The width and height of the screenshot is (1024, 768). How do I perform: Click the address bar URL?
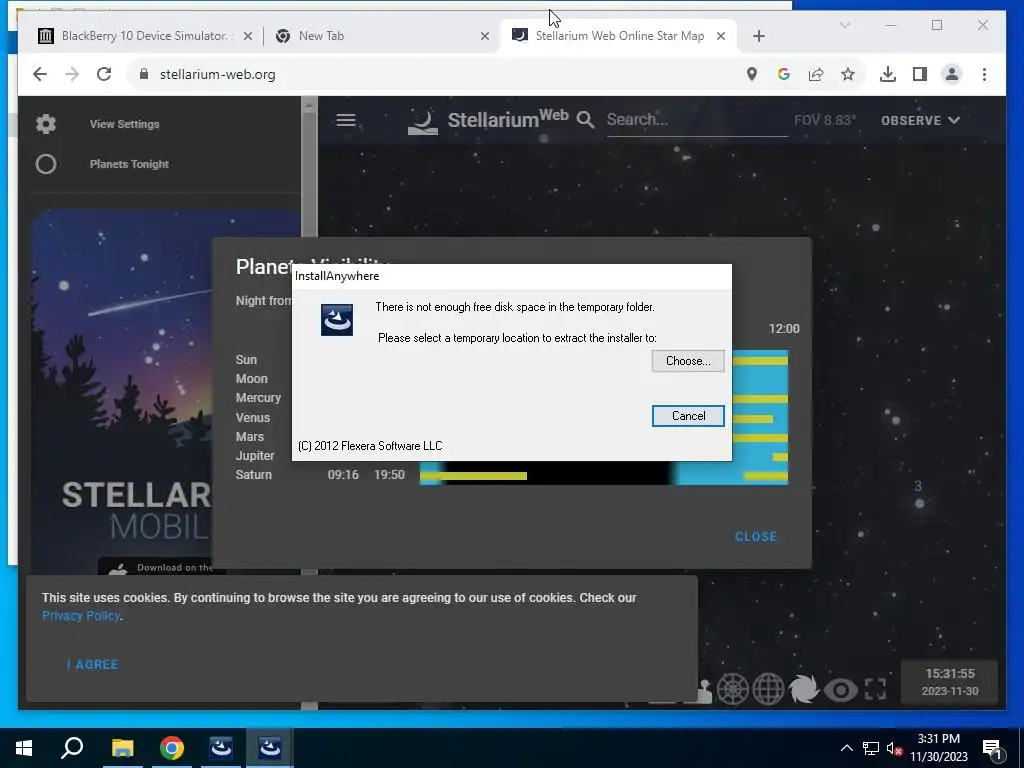pyautogui.click(x=217, y=74)
